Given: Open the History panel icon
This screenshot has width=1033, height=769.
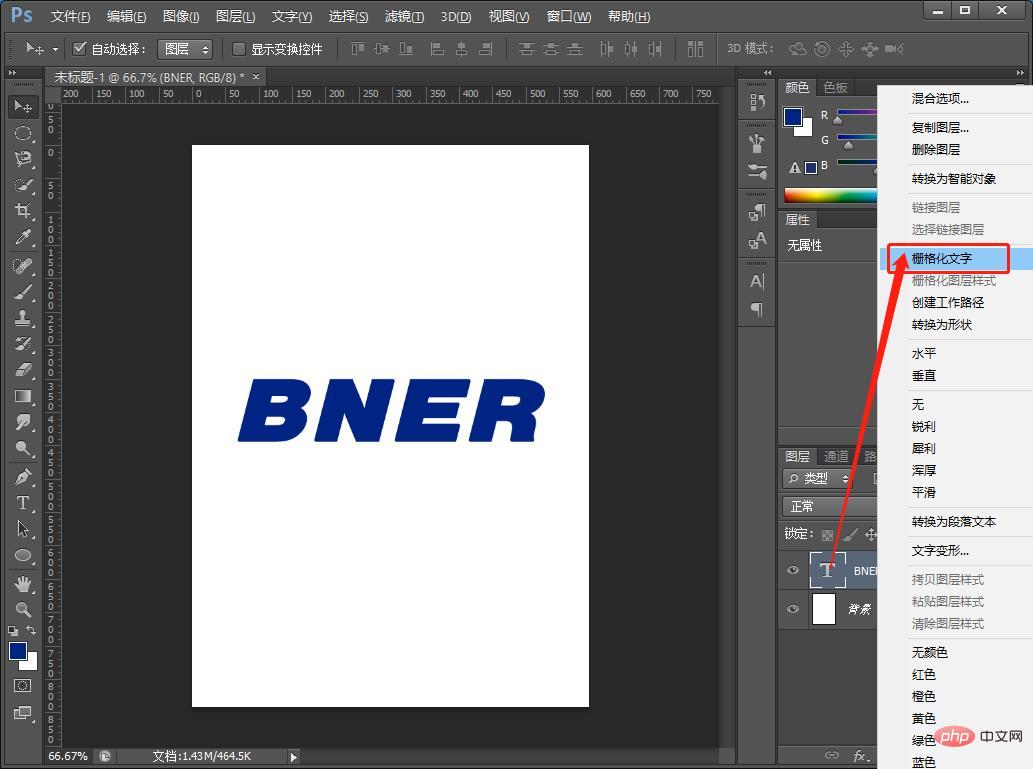Looking at the screenshot, I should (x=757, y=102).
